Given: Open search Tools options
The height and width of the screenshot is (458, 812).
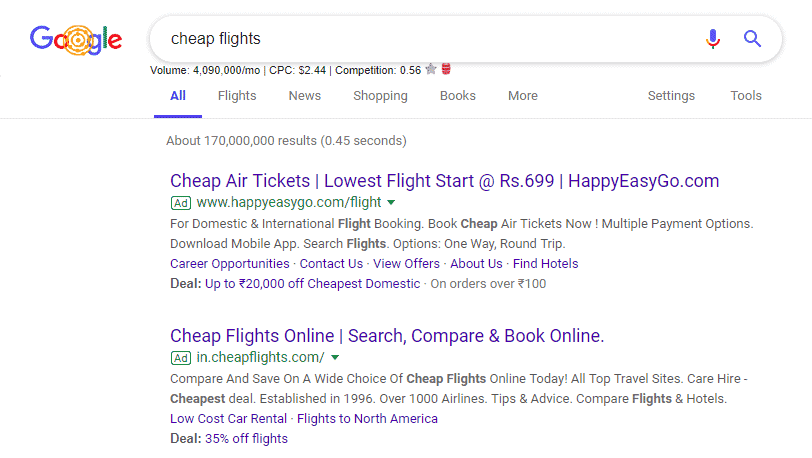Looking at the screenshot, I should [x=746, y=96].
